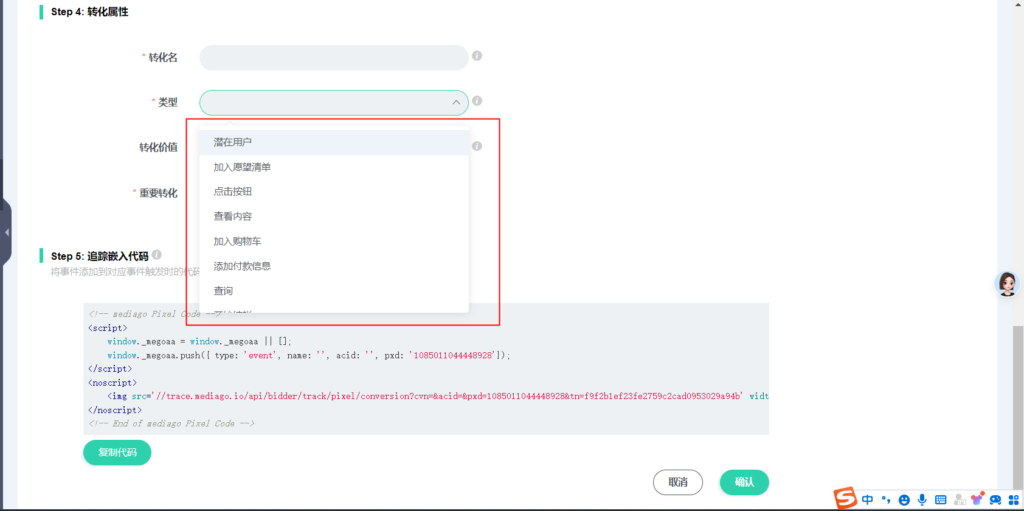Toggle the 中 Chinese input mode icon
Image resolution: width=1024 pixels, height=511 pixels.
pos(867,500)
